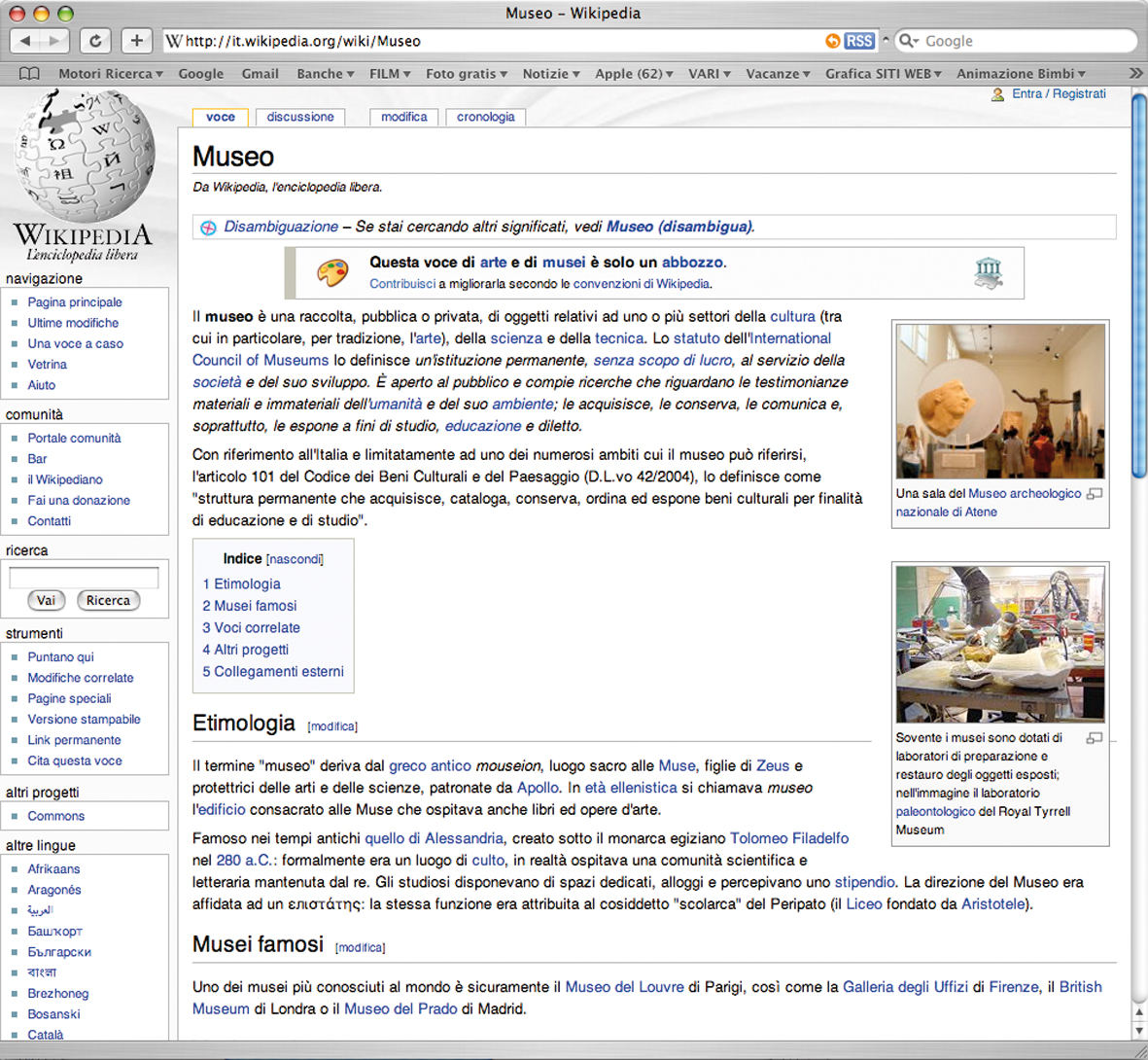Image resolution: width=1148 pixels, height=1060 pixels.
Task: Open the modifica tab
Action: pyautogui.click(x=404, y=118)
